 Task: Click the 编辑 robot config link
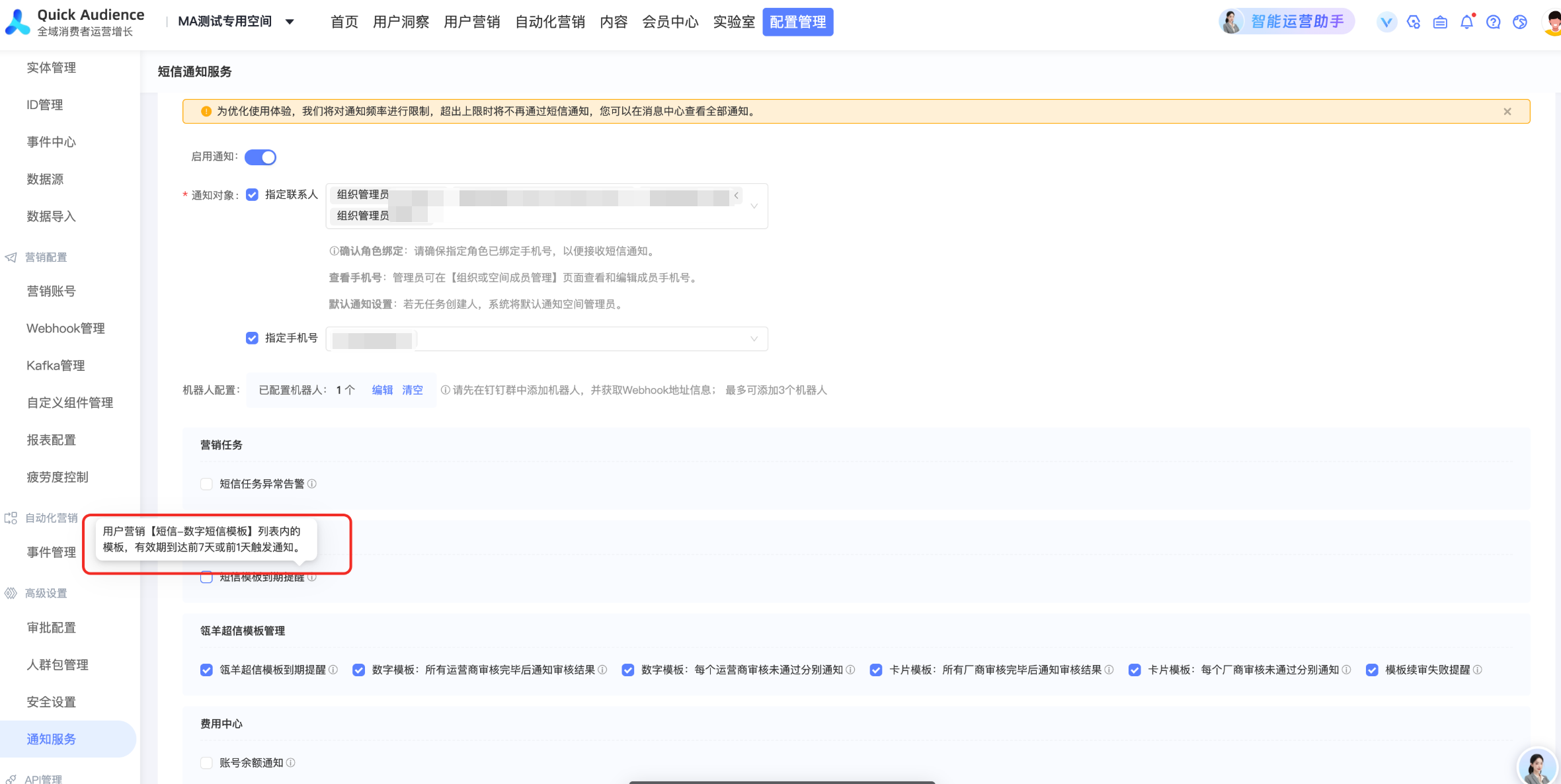pos(382,390)
